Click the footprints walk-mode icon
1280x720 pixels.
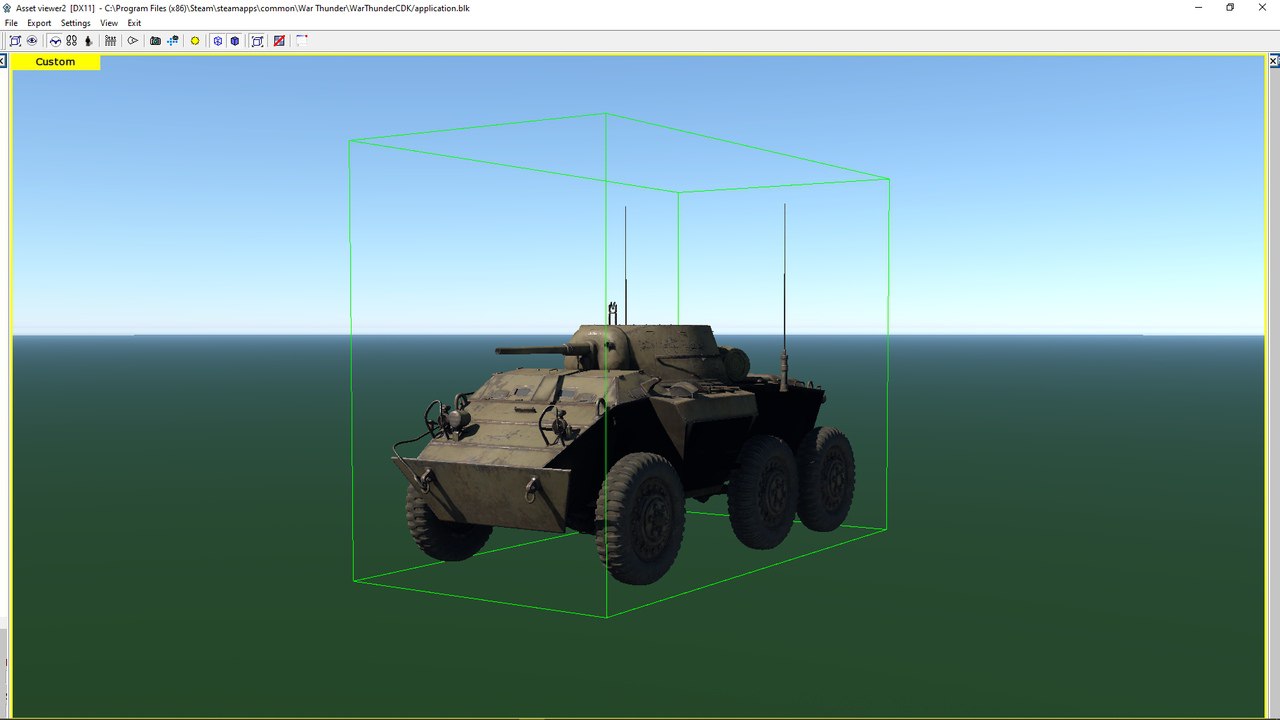point(72,41)
